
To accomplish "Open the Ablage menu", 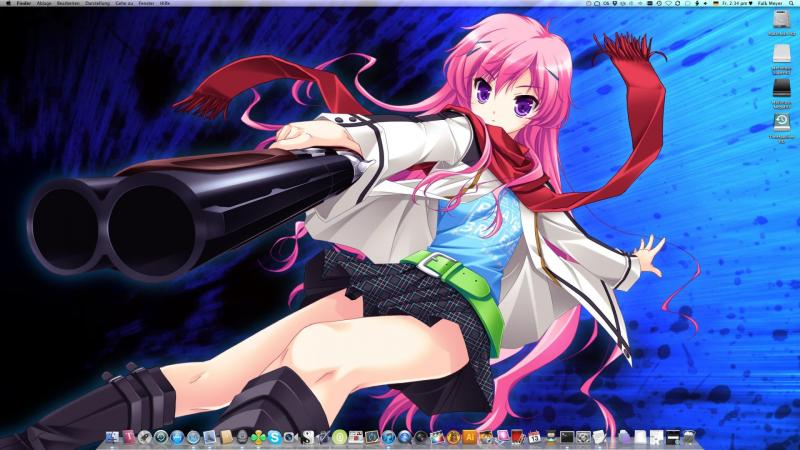I will [44, 3].
